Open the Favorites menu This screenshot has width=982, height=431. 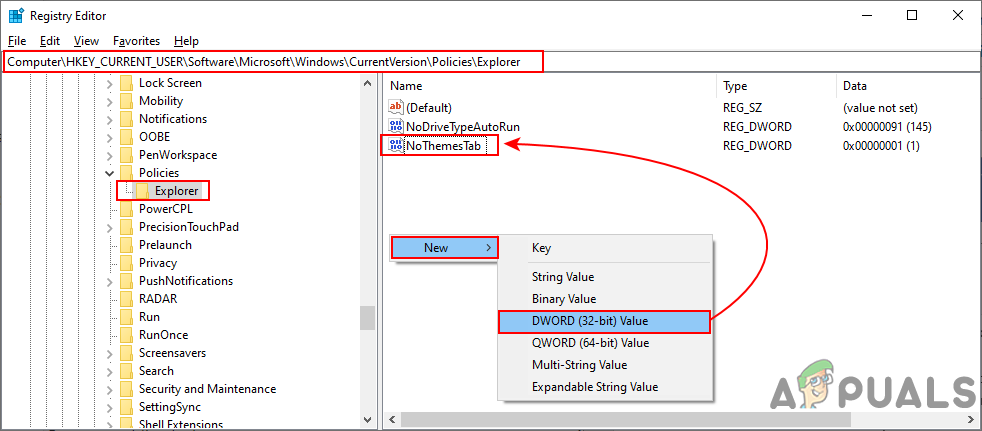[x=137, y=41]
